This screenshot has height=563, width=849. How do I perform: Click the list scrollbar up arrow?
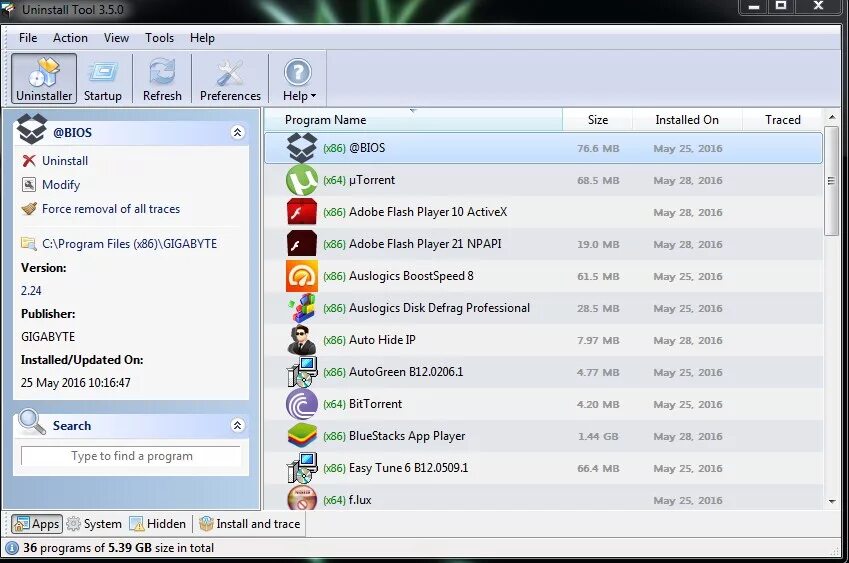832,117
